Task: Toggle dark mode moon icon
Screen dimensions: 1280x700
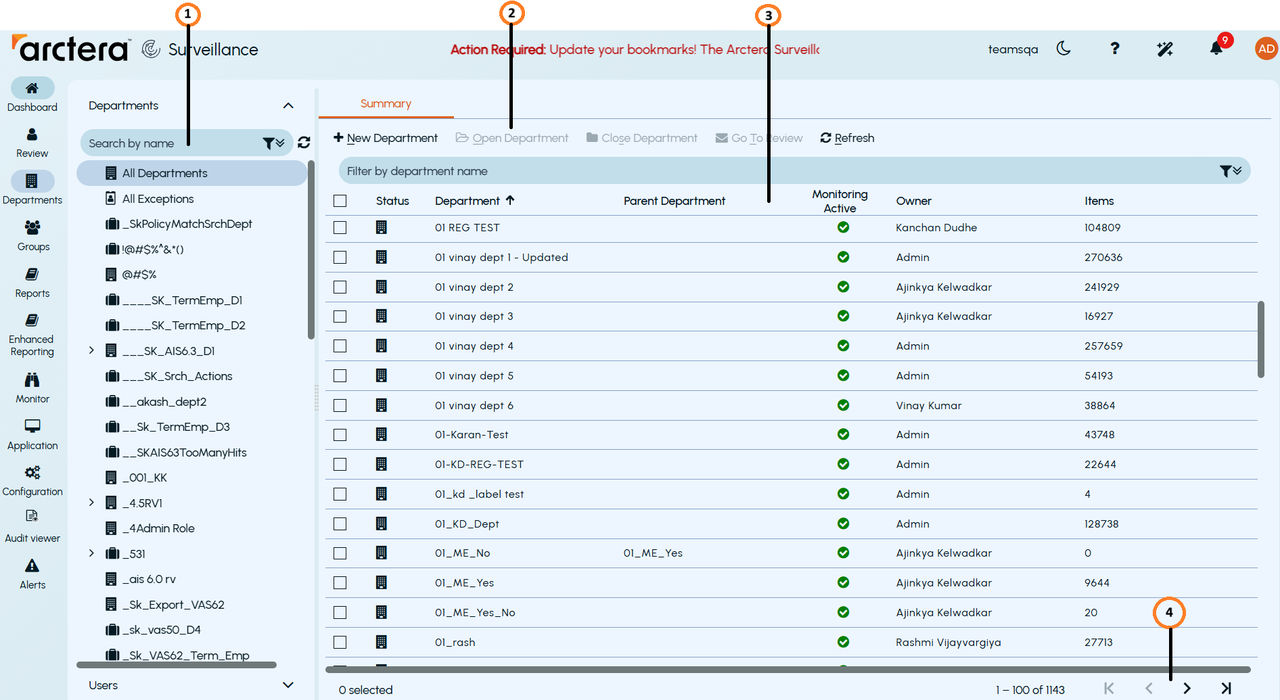Action: point(1064,48)
